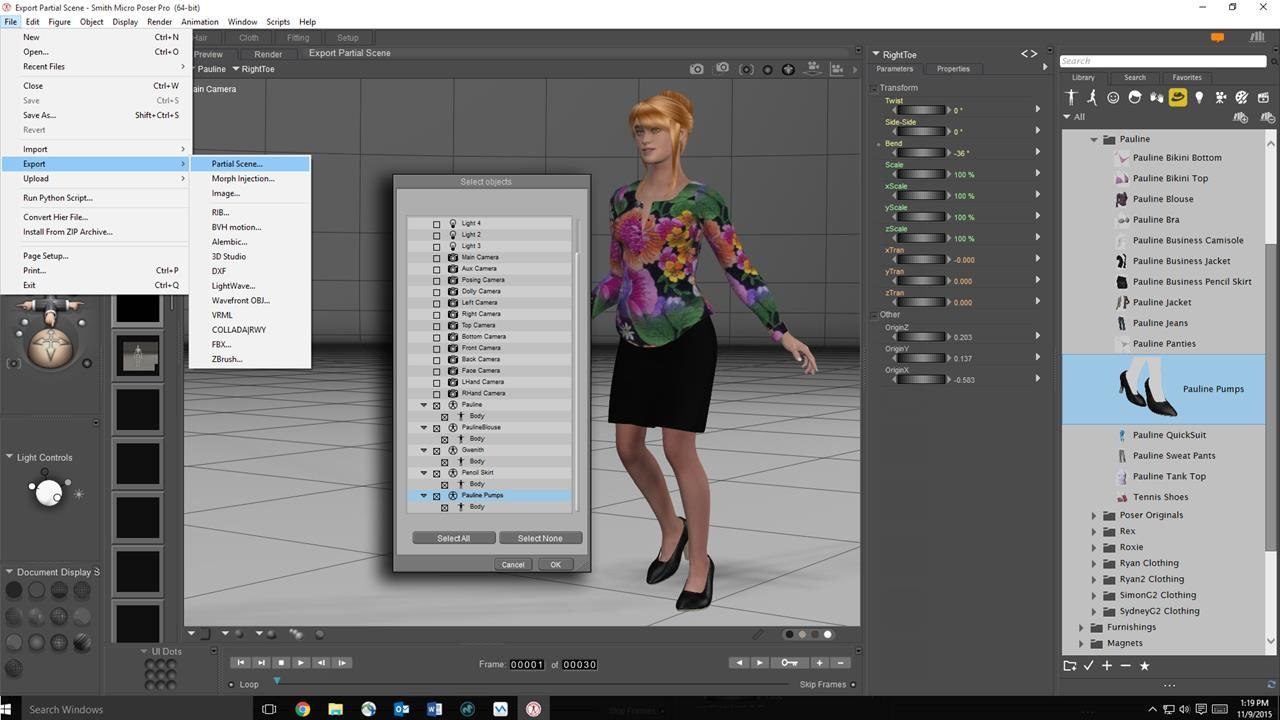The image size is (1280, 720).
Task: Expand the Poser Originals folder
Action: pos(1094,515)
